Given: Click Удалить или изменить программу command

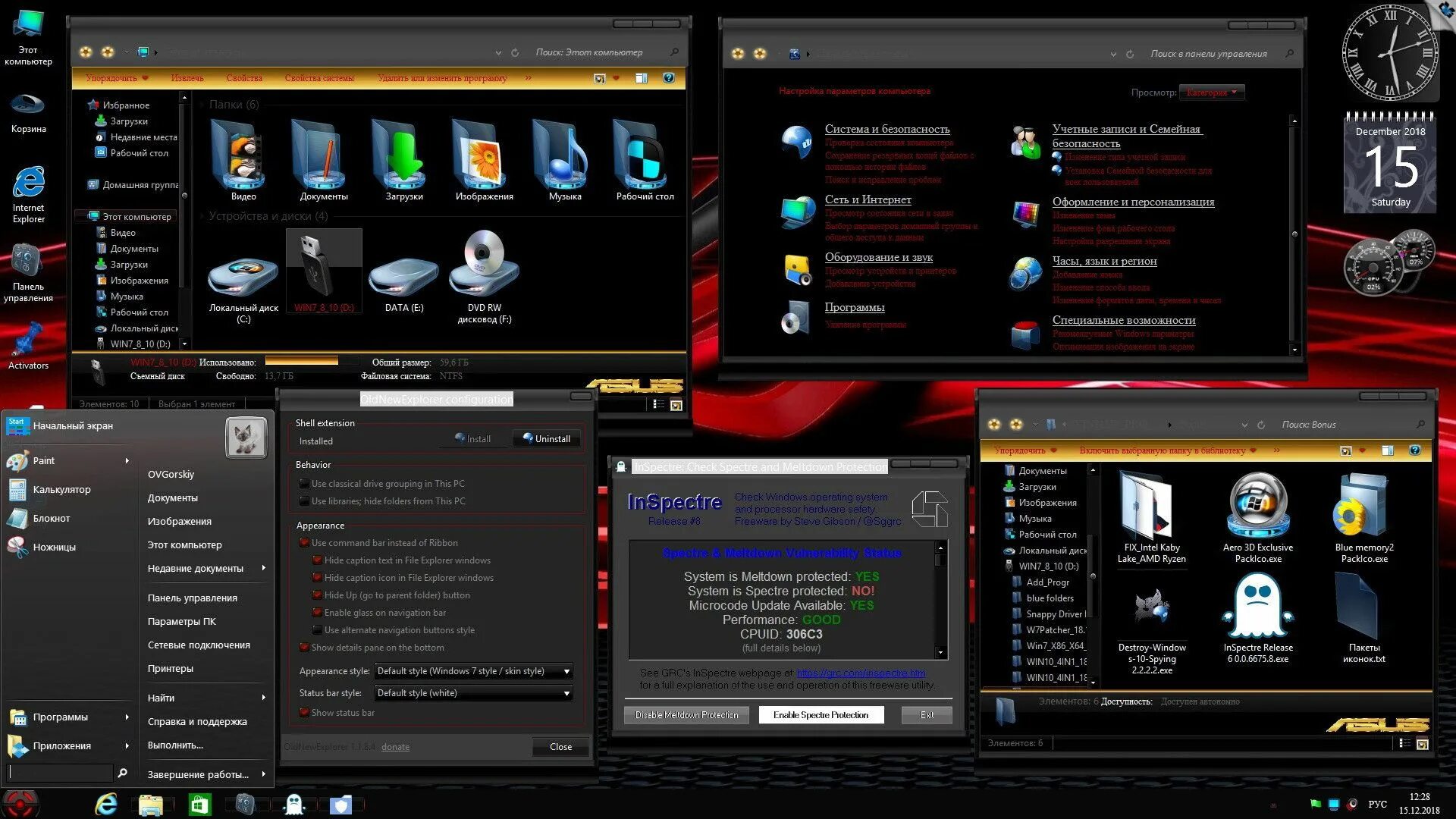Looking at the screenshot, I should (442, 78).
